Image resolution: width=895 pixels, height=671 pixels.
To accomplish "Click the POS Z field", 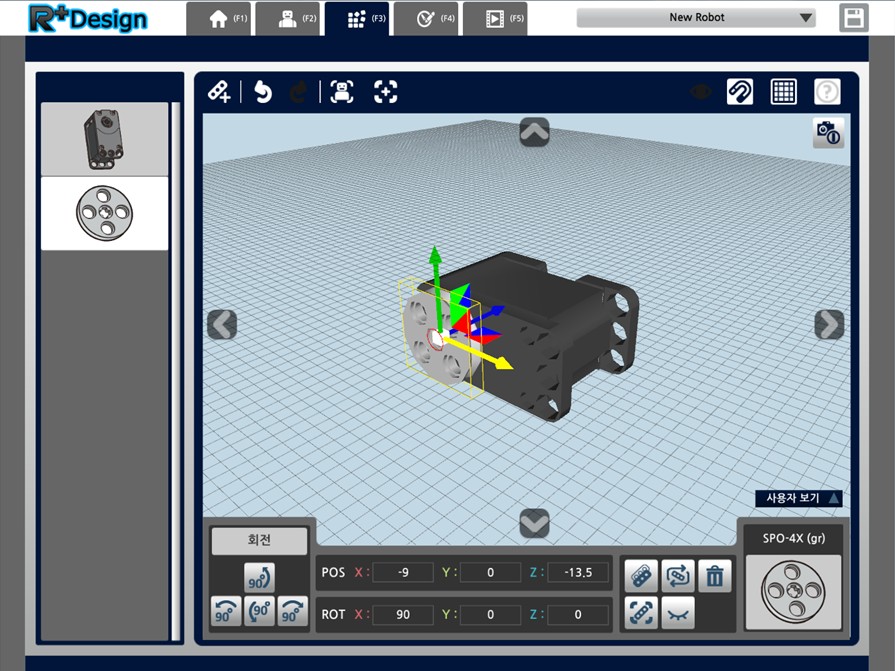I will tap(578, 572).
